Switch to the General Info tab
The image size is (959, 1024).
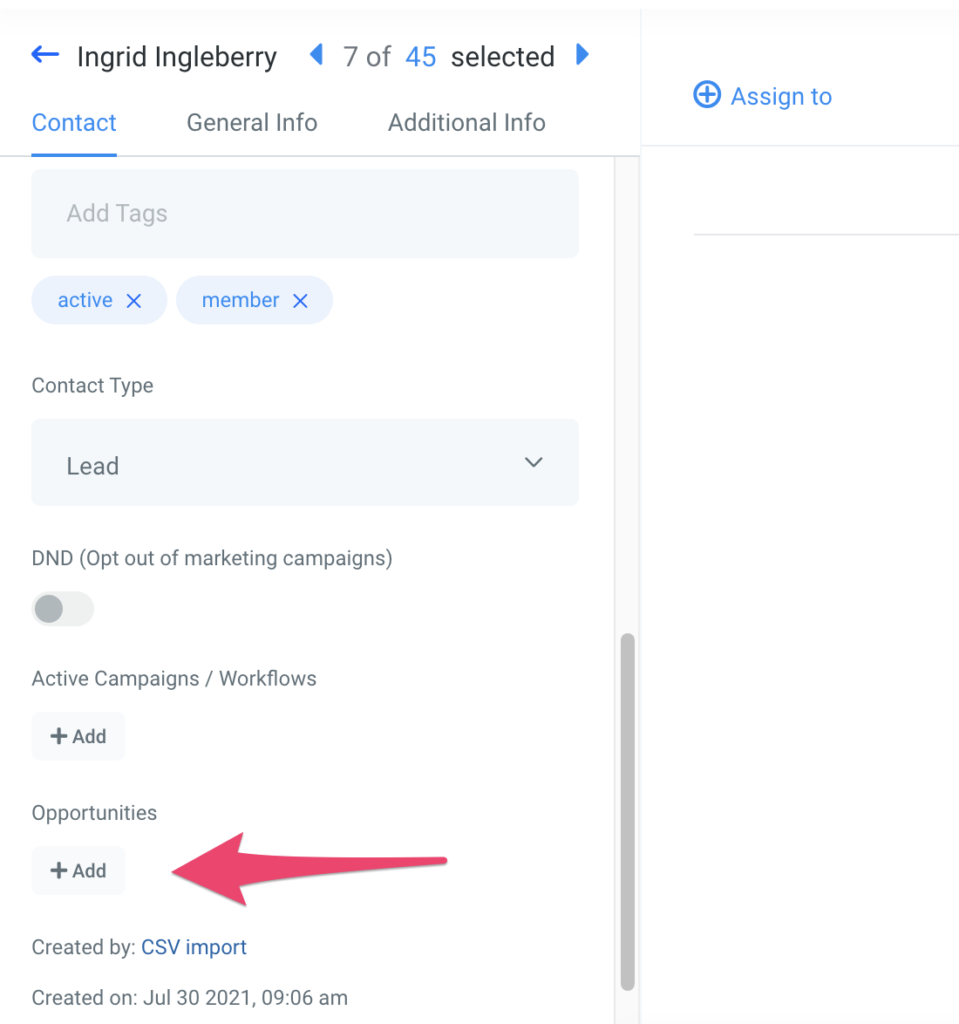pos(252,123)
